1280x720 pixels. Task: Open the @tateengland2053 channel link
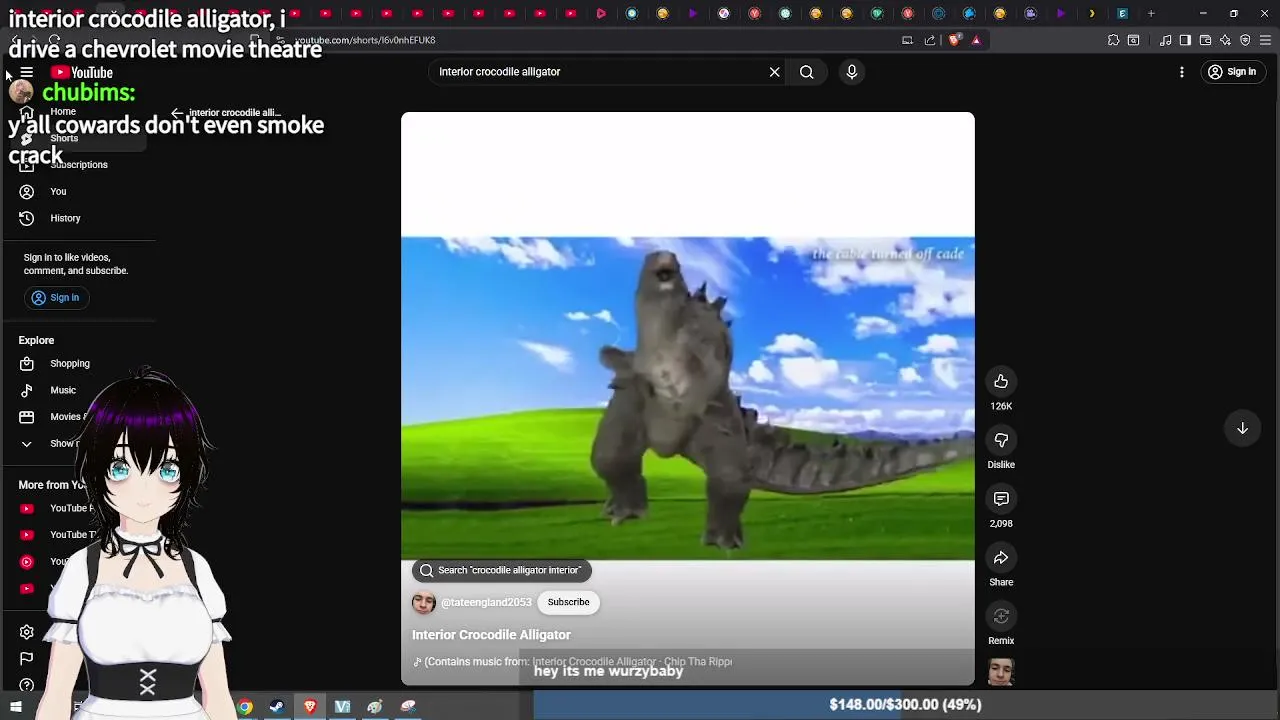[x=486, y=602]
